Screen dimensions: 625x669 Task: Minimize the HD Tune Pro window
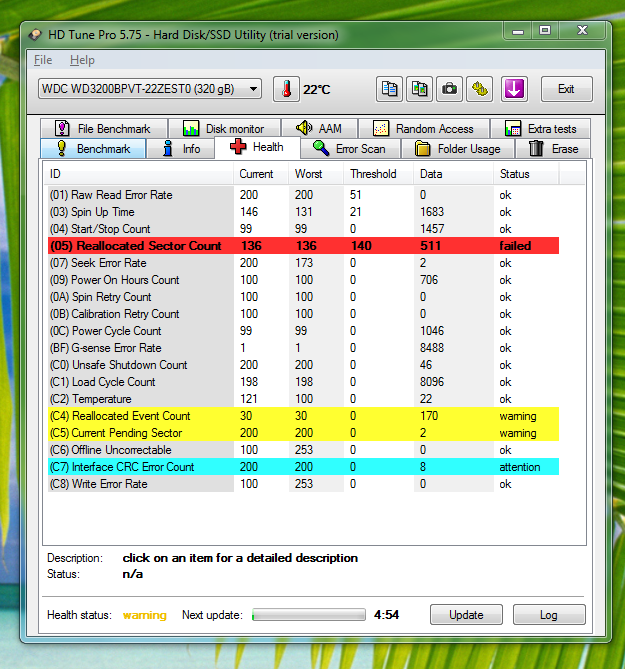(518, 31)
